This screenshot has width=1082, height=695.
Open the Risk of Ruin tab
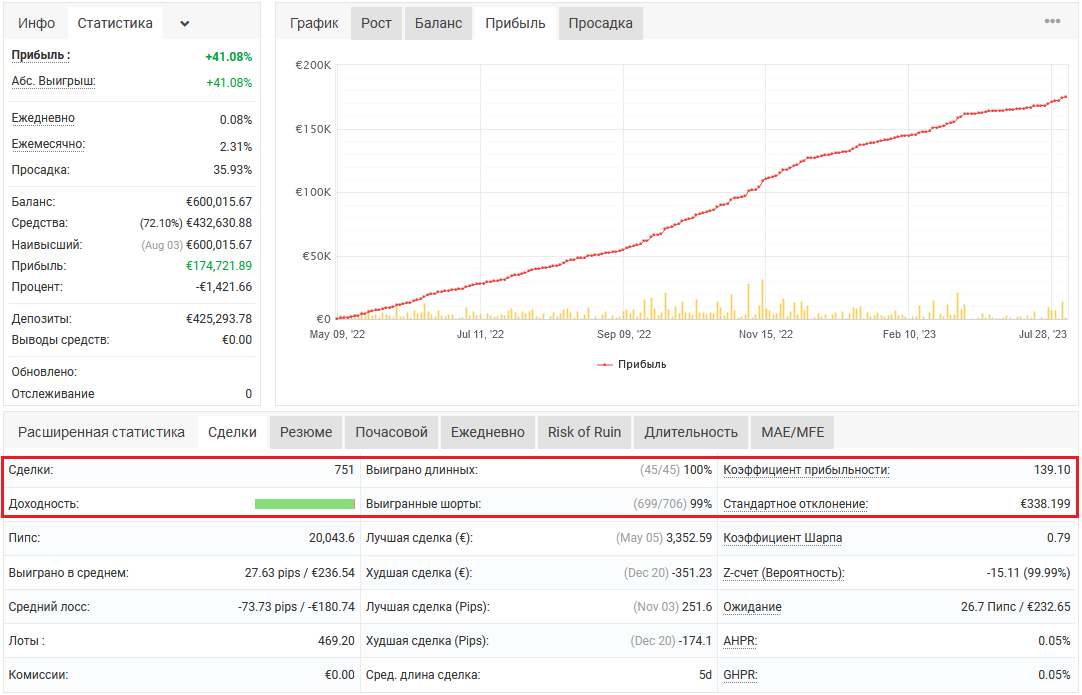[x=584, y=432]
